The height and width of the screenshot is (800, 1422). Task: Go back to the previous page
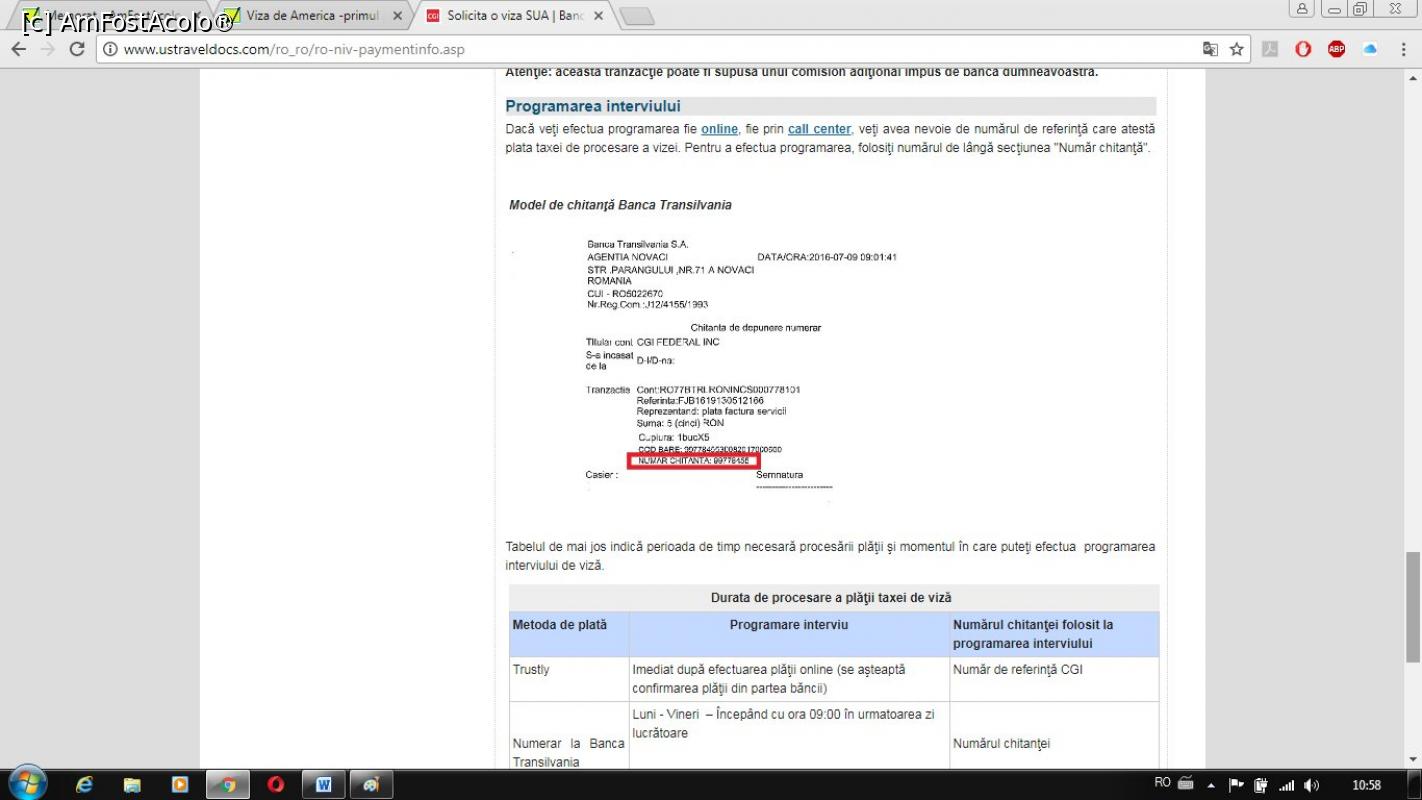pyautogui.click(x=19, y=49)
